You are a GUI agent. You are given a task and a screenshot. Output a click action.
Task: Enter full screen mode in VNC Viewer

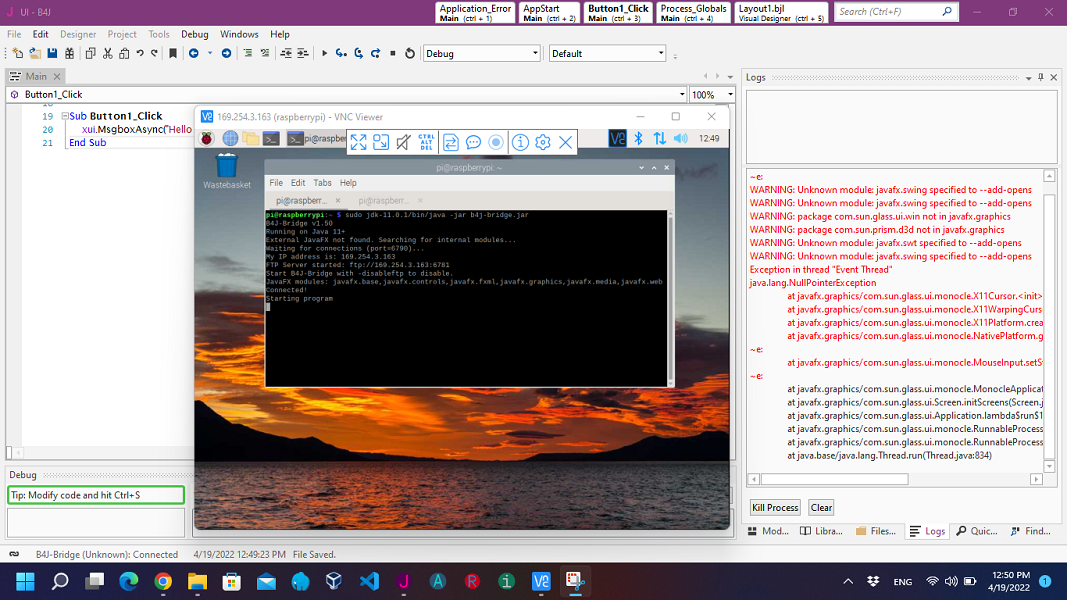[358, 142]
